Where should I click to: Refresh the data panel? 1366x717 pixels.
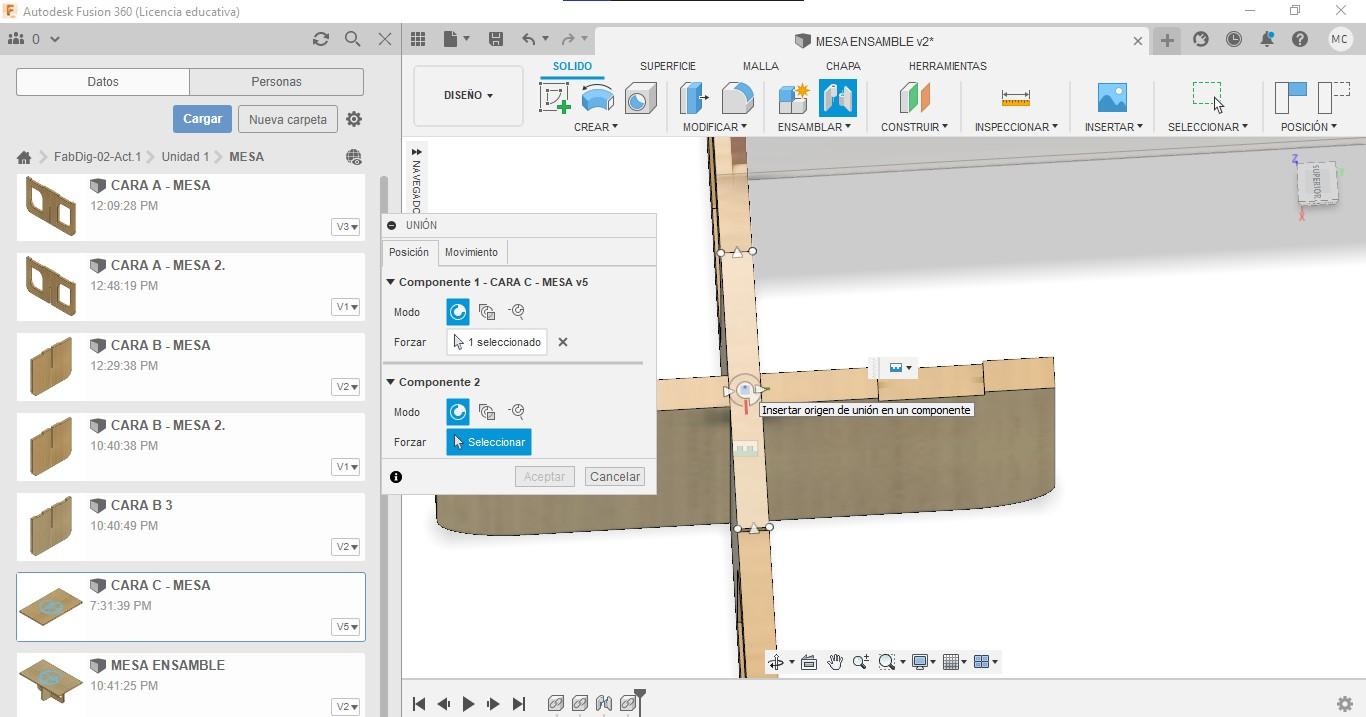coord(320,39)
